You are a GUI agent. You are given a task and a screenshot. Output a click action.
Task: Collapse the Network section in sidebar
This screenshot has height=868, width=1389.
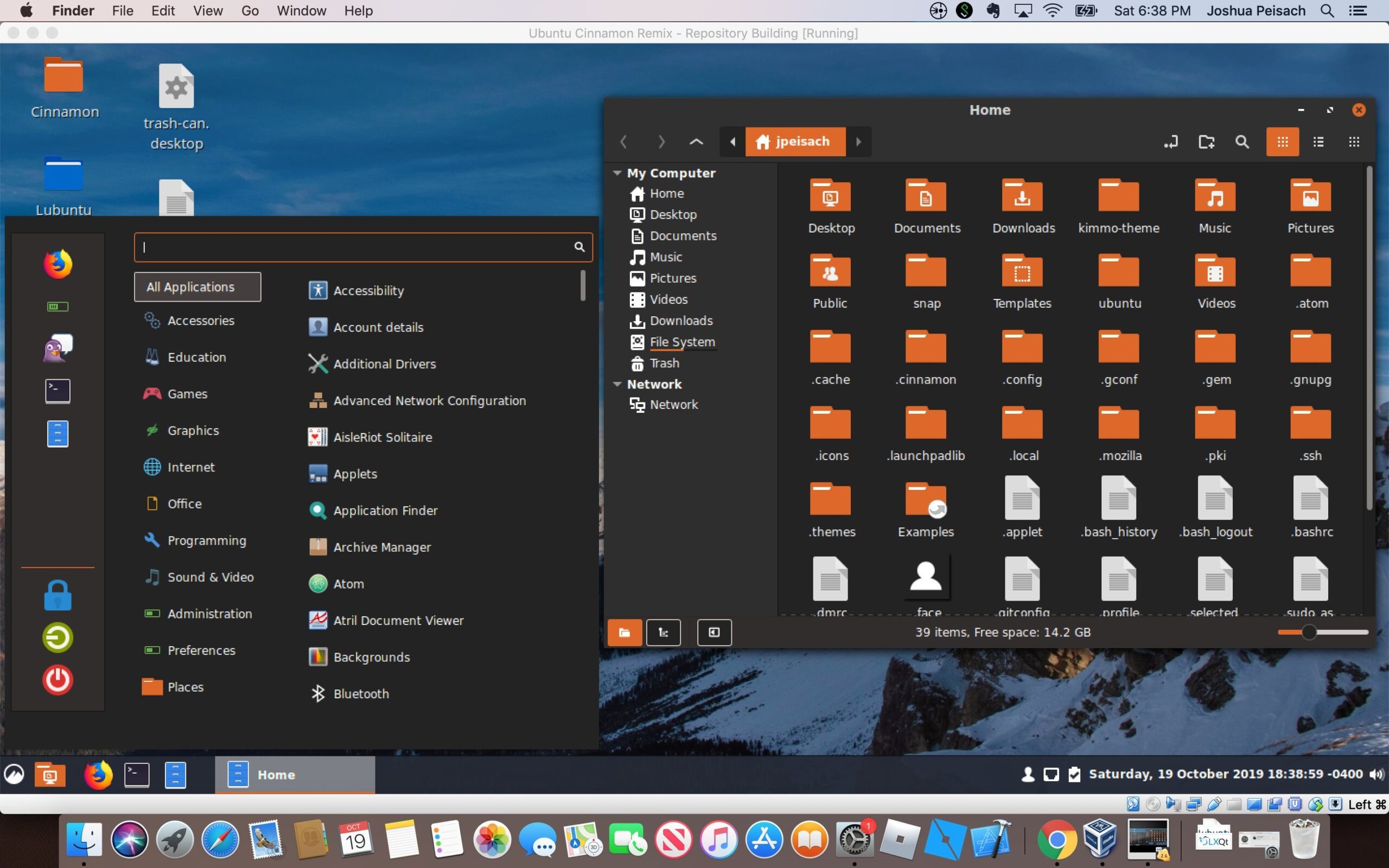[x=617, y=384]
